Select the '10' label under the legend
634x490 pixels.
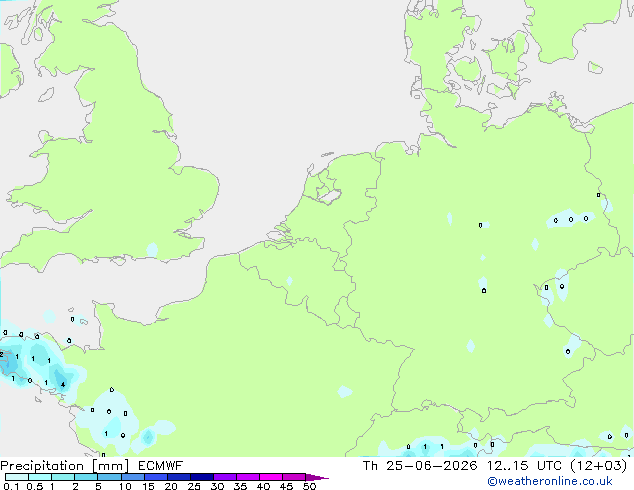(125, 486)
